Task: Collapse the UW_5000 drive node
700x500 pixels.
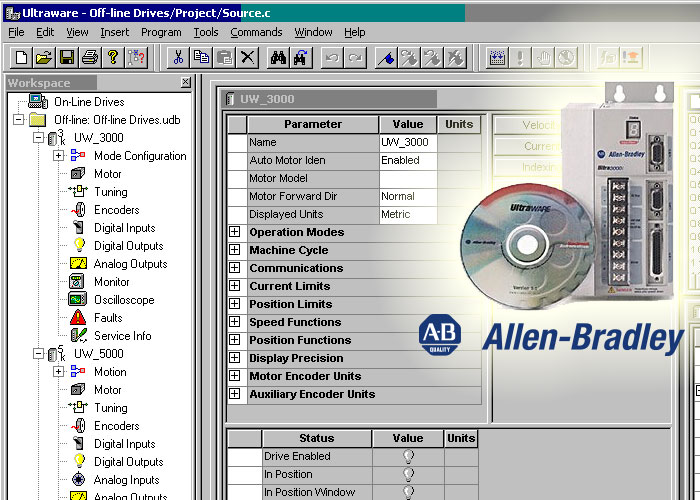Action: click(x=38, y=354)
